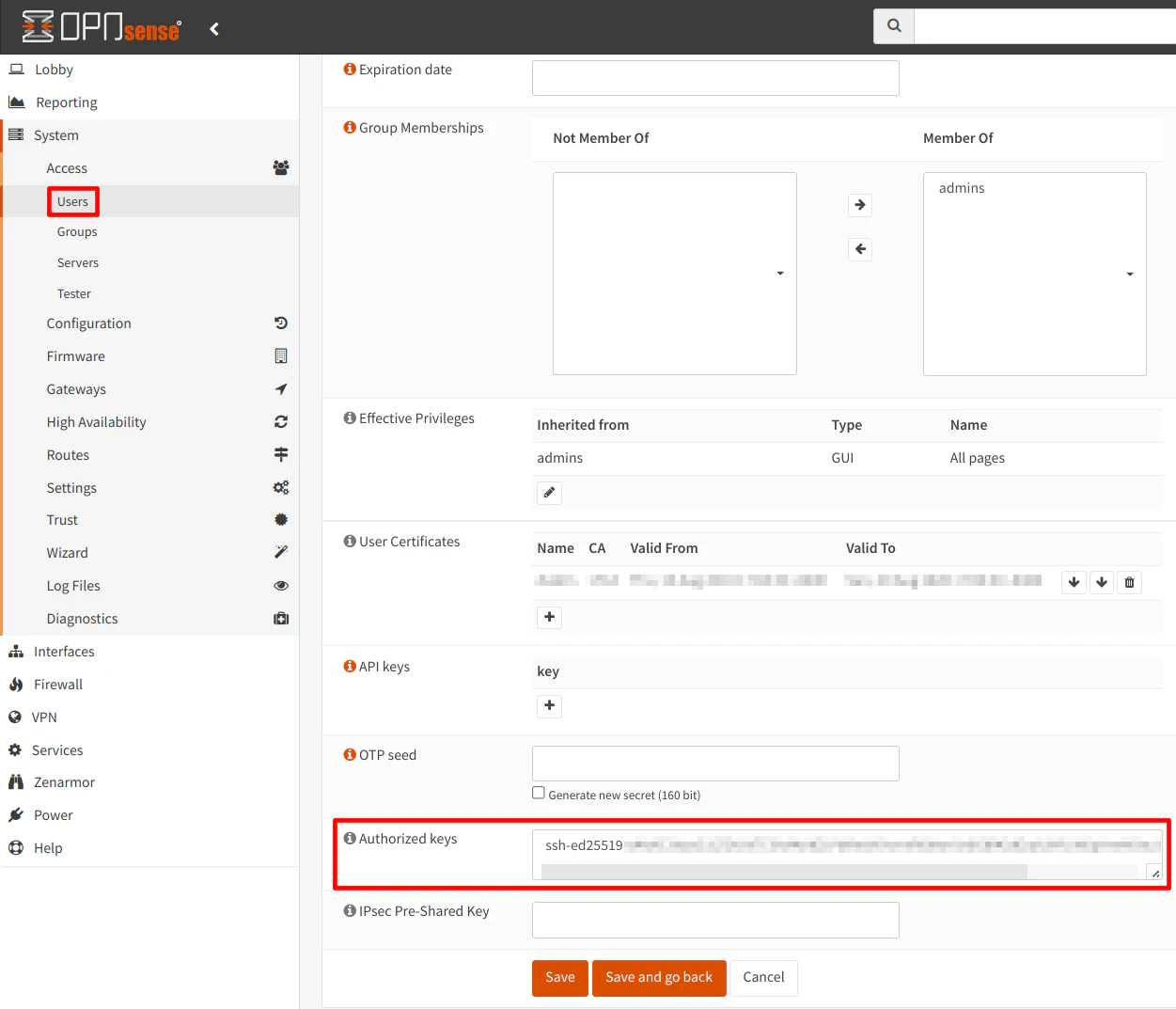Click the Not Member Of list box
Viewport: 1176px width, 1009px height.
tap(675, 274)
